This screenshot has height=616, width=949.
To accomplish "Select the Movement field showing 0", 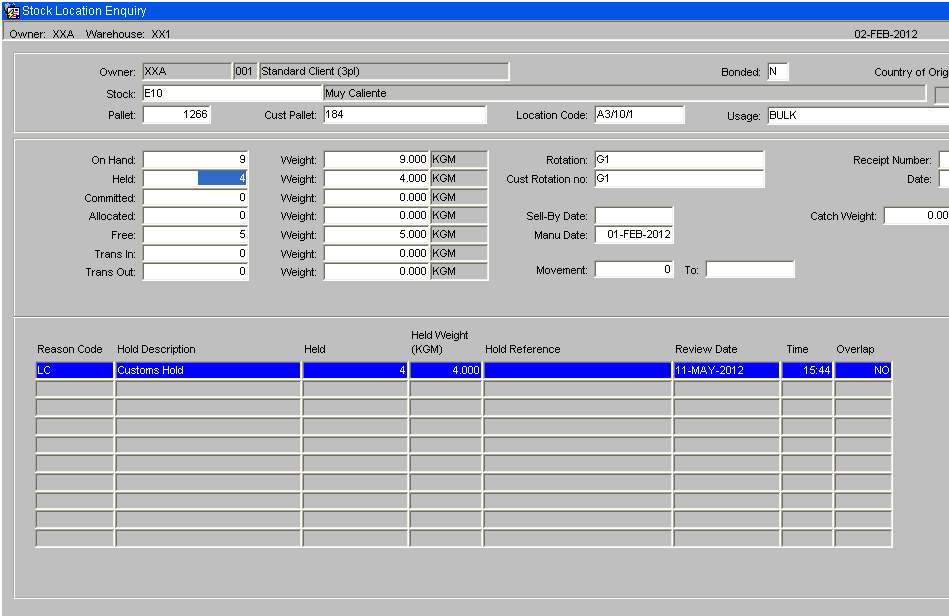I will click(634, 270).
